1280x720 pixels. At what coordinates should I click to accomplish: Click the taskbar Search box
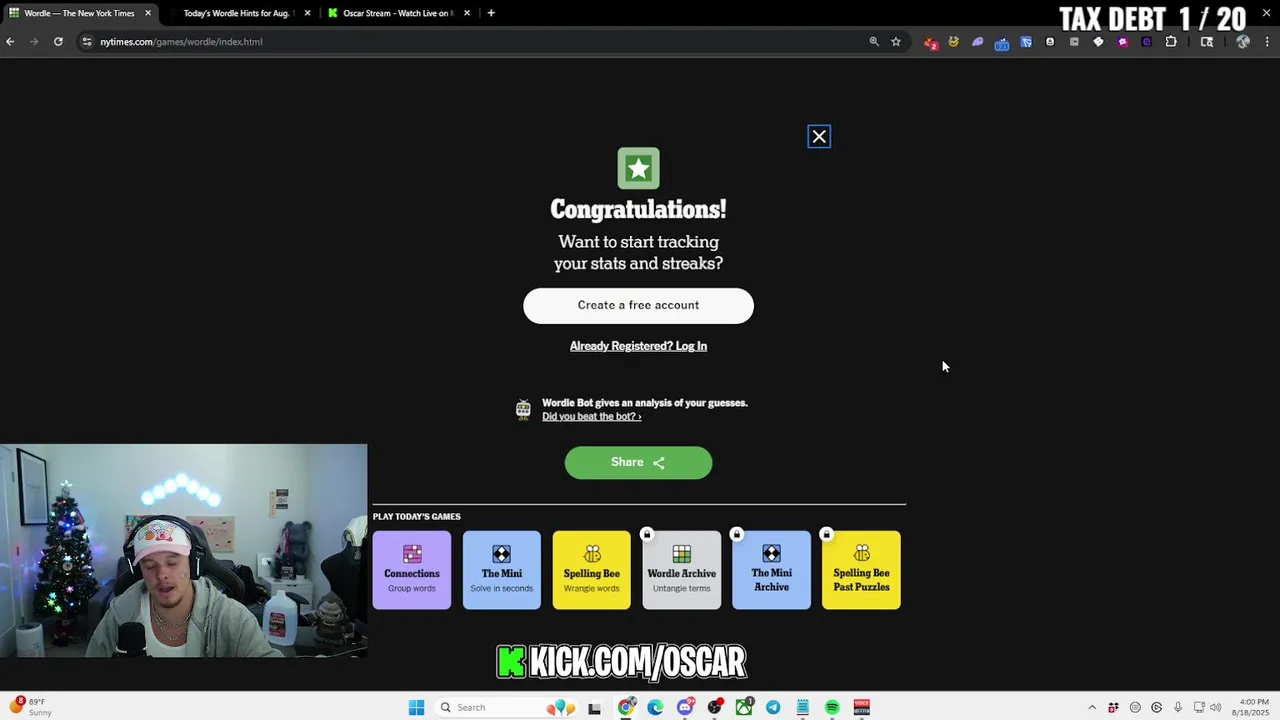pyautogui.click(x=505, y=708)
